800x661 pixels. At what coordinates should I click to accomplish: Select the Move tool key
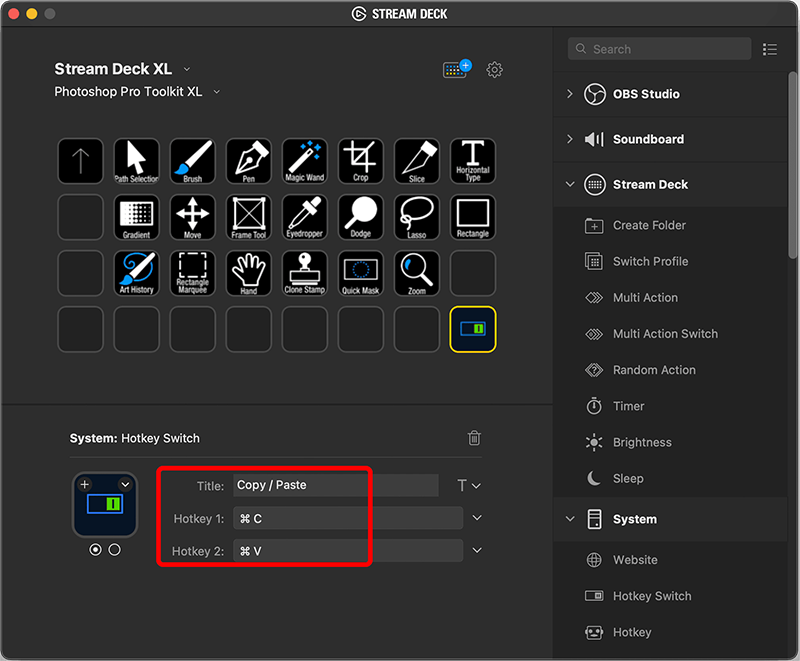(x=192, y=217)
